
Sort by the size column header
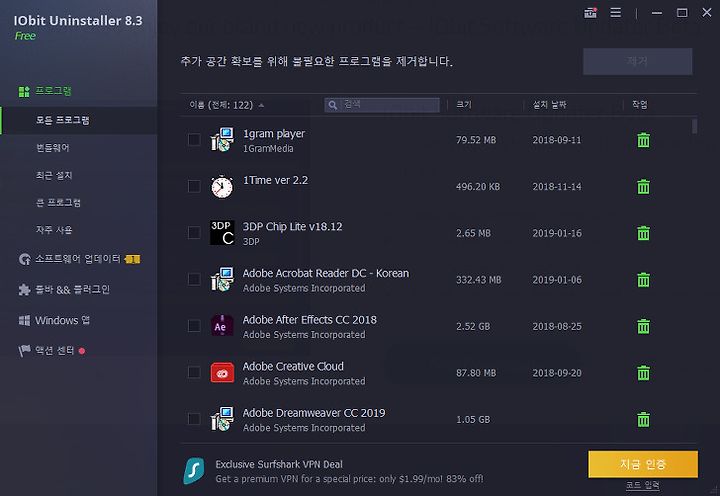(x=464, y=105)
